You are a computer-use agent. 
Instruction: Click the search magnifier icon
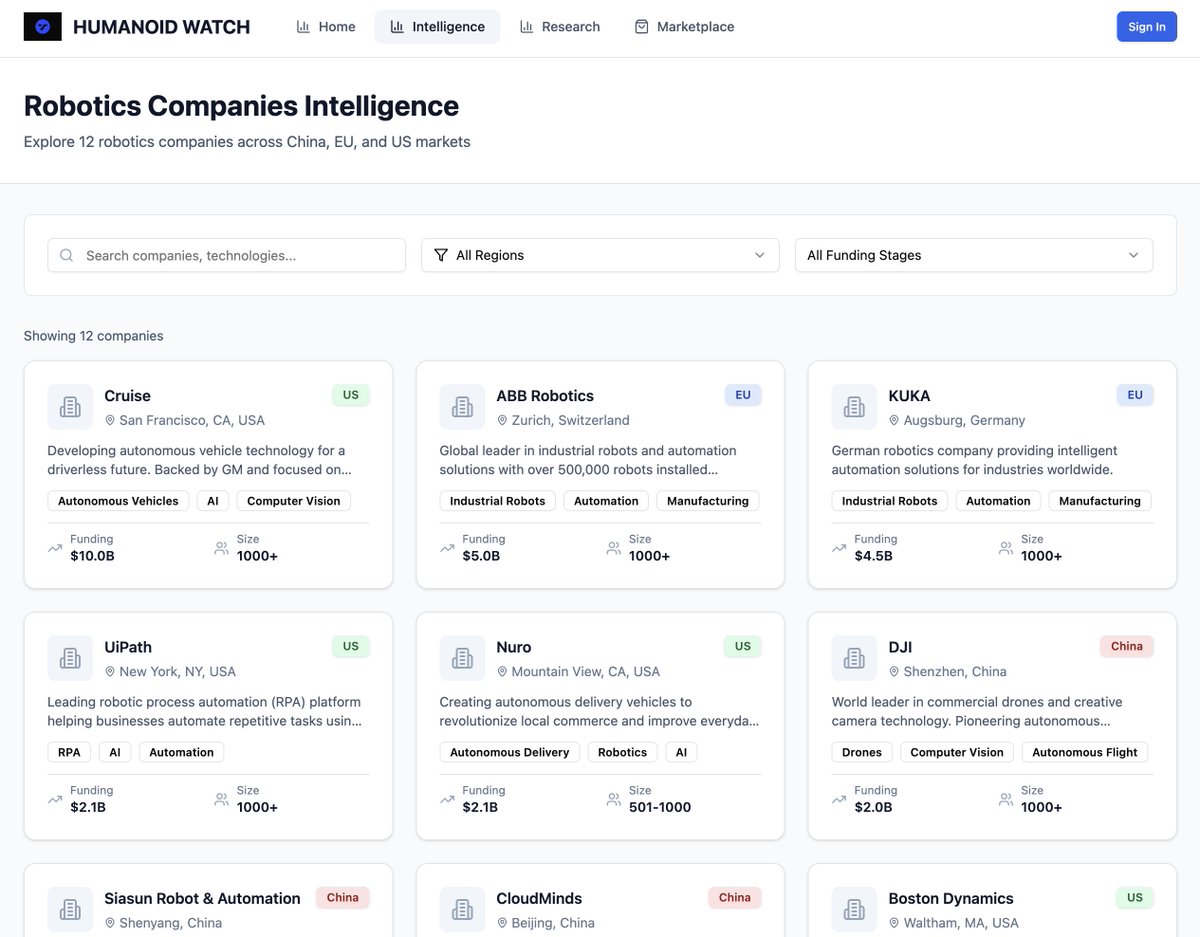coord(67,255)
